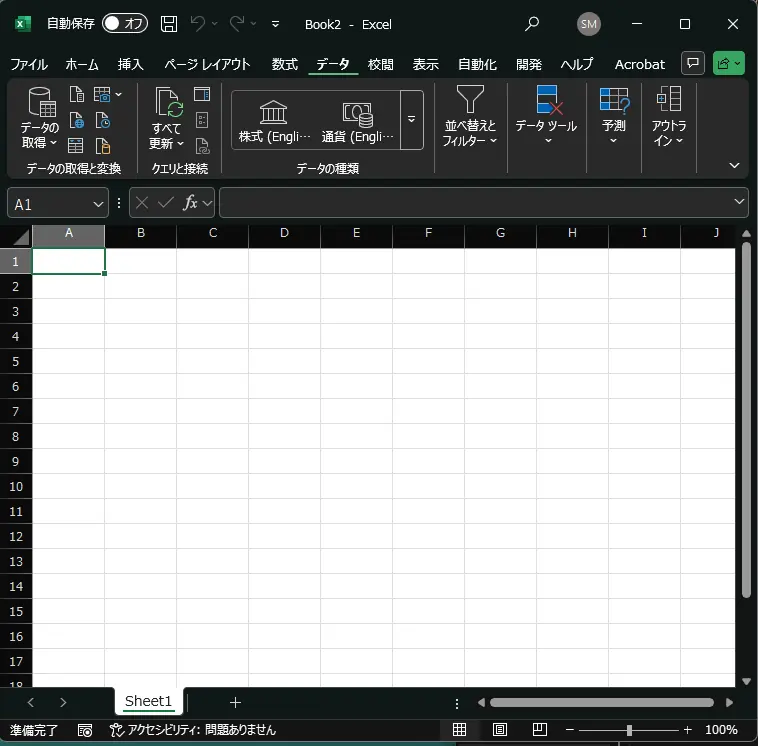This screenshot has height=746, width=758.
Task: Switch to the Acrobat tab
Action: [x=640, y=64]
